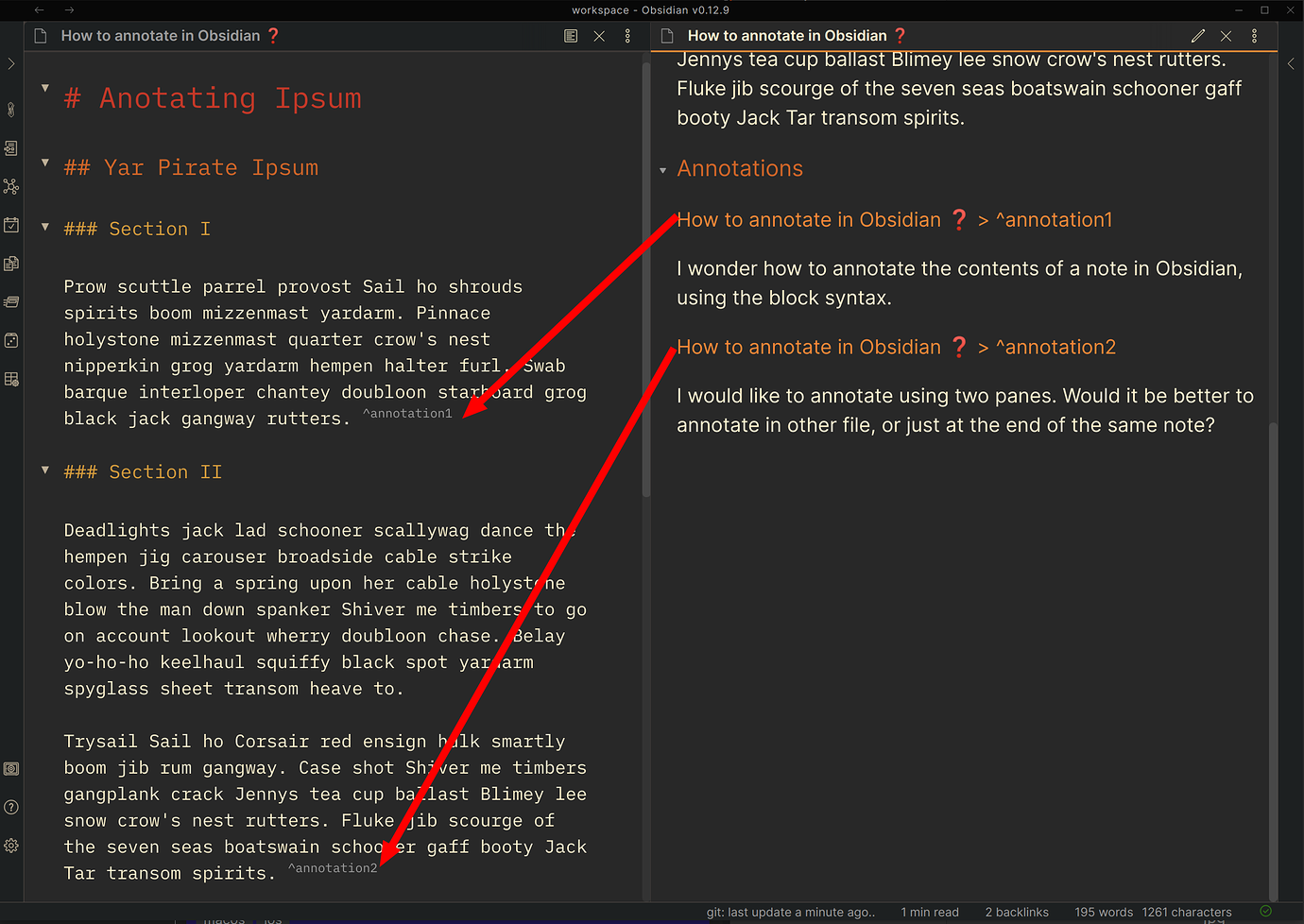Click the 'Deadlights jack lad' paragraph
This screenshot has height=924, width=1304.
pyautogui.click(x=325, y=609)
